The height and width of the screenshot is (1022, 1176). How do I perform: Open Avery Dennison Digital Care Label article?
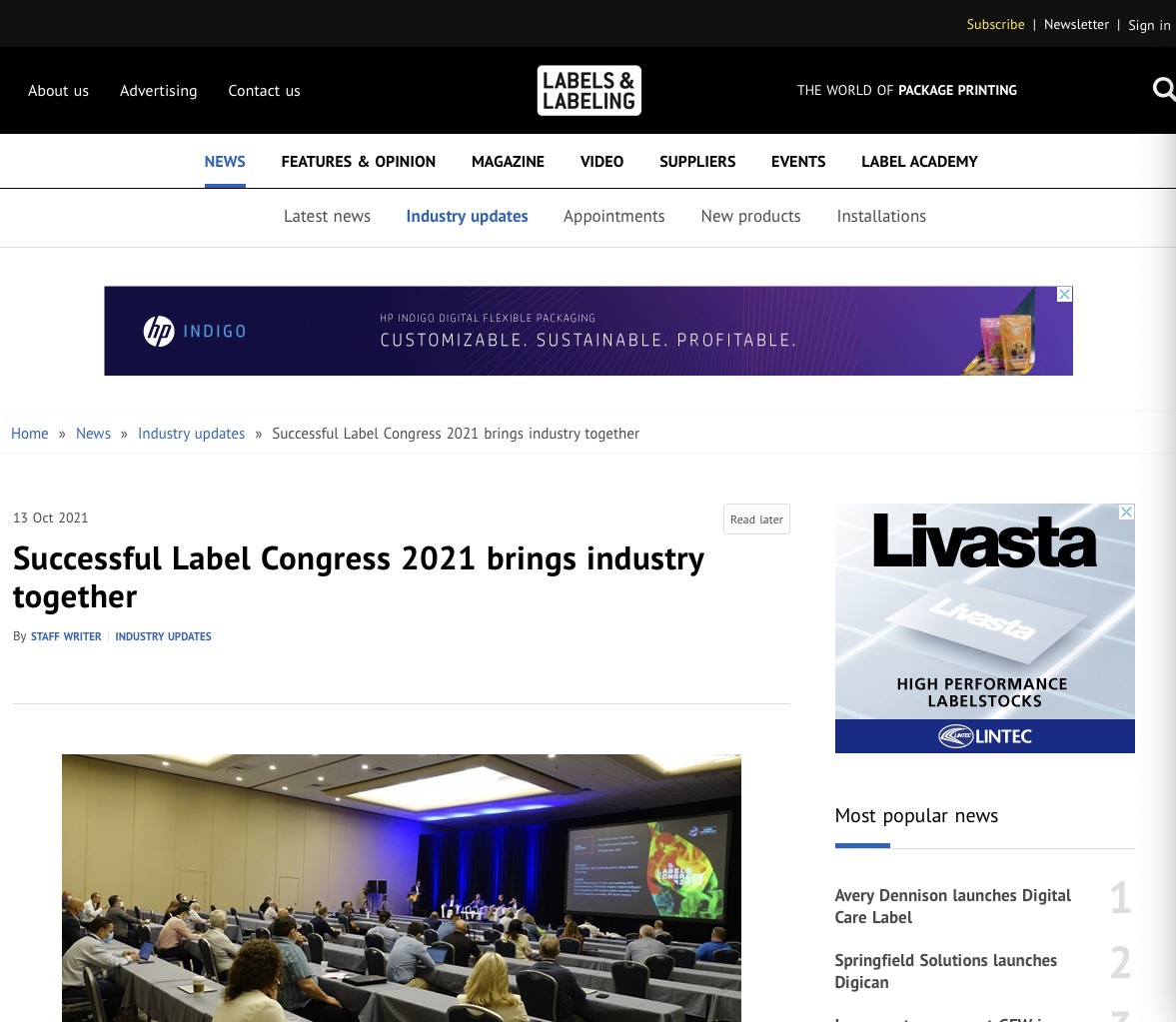point(952,905)
